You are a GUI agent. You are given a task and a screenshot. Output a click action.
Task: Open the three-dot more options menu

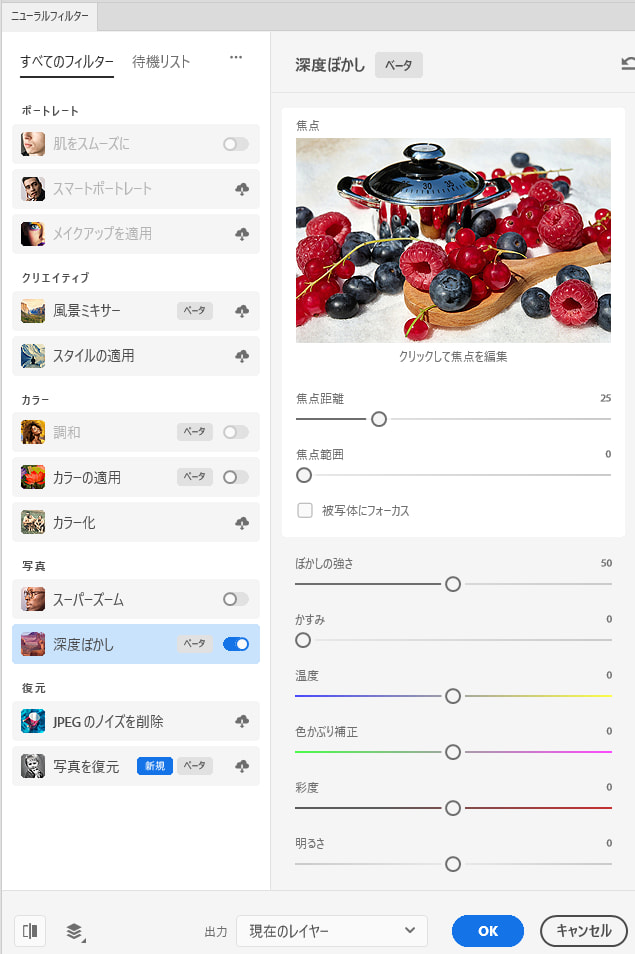click(x=236, y=58)
